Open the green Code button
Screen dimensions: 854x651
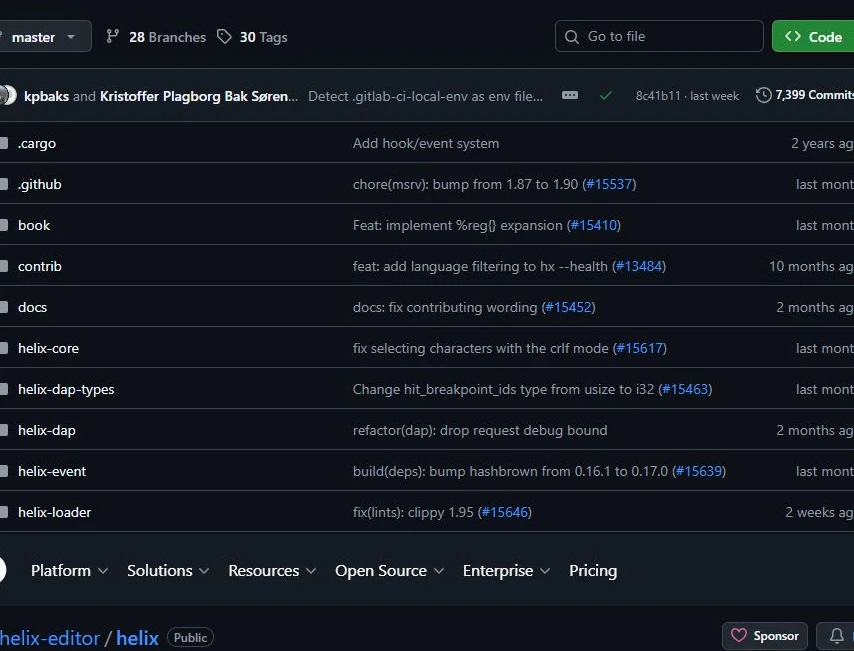pos(813,36)
